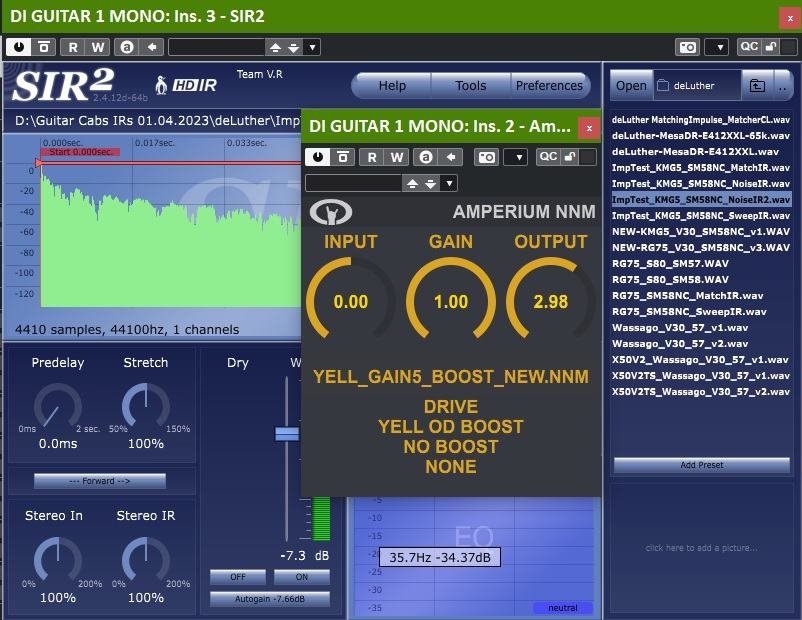Click Amperium rock-hand logo icon
This screenshot has width=802, height=620.
[x=331, y=212]
